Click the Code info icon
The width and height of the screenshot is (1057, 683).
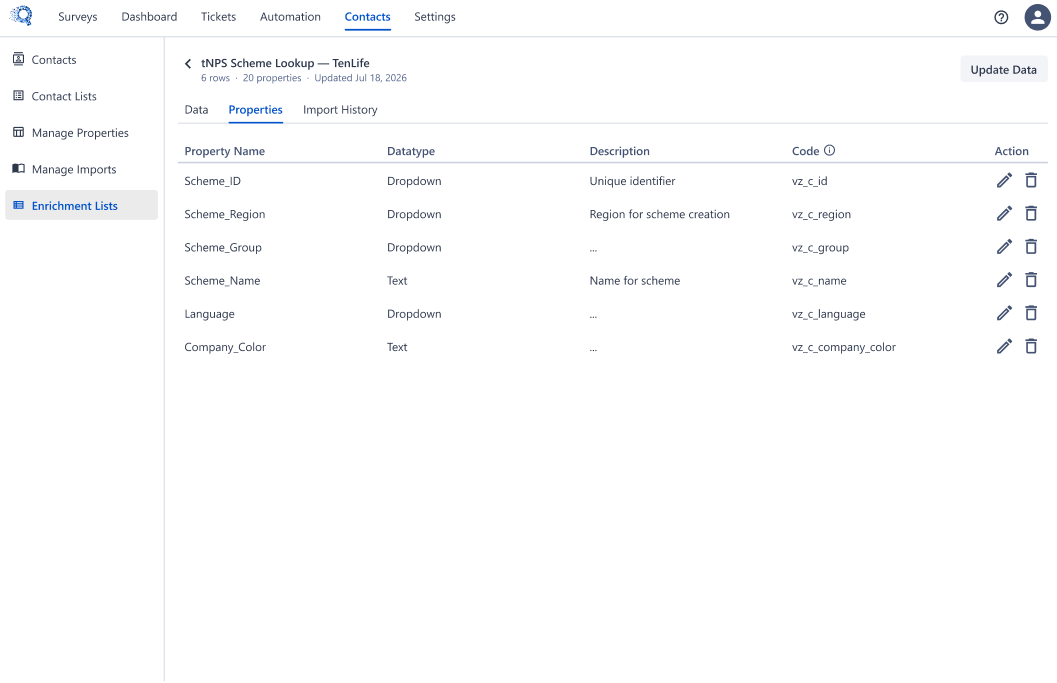click(829, 150)
